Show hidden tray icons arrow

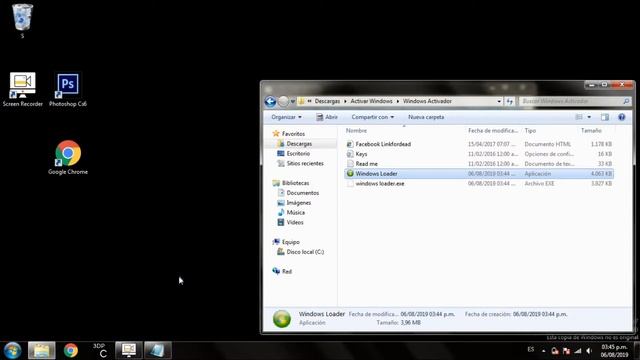543,351
